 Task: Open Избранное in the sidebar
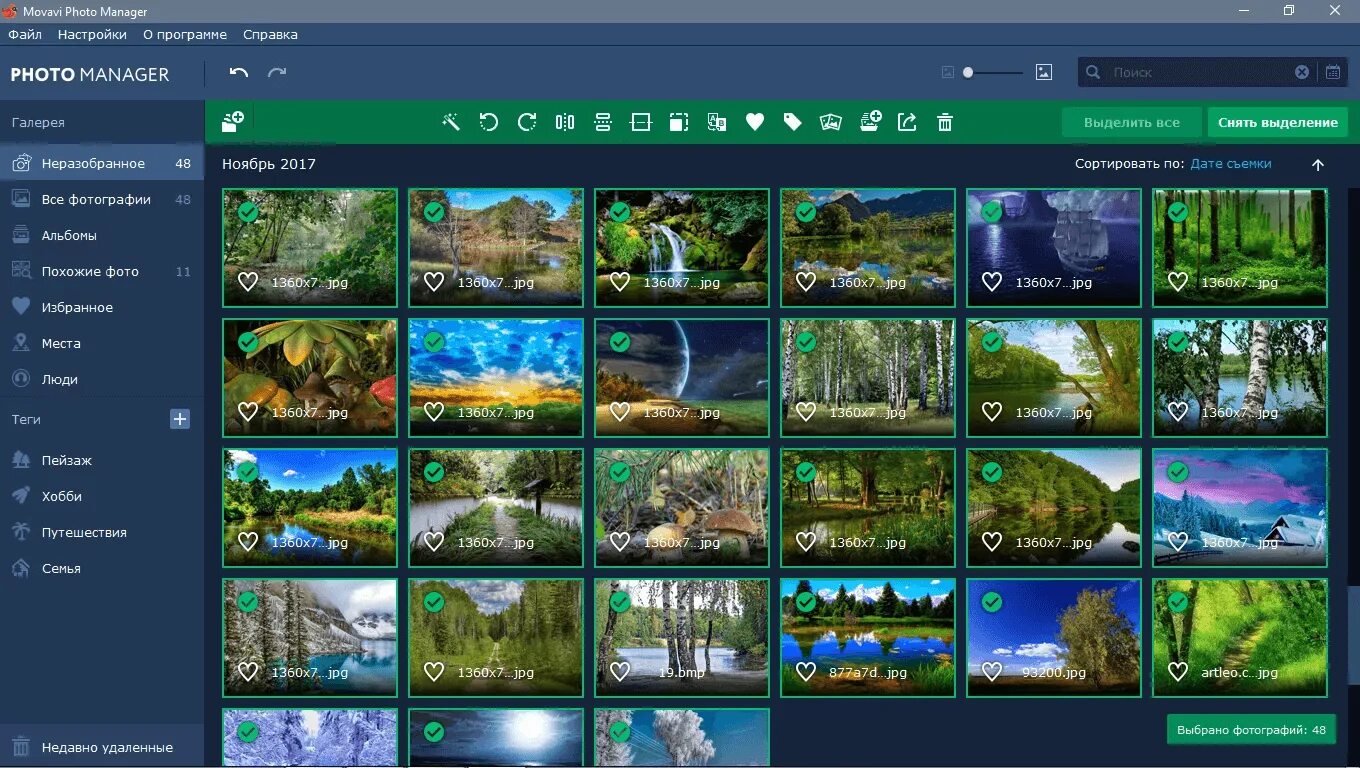pyautogui.click(x=102, y=307)
